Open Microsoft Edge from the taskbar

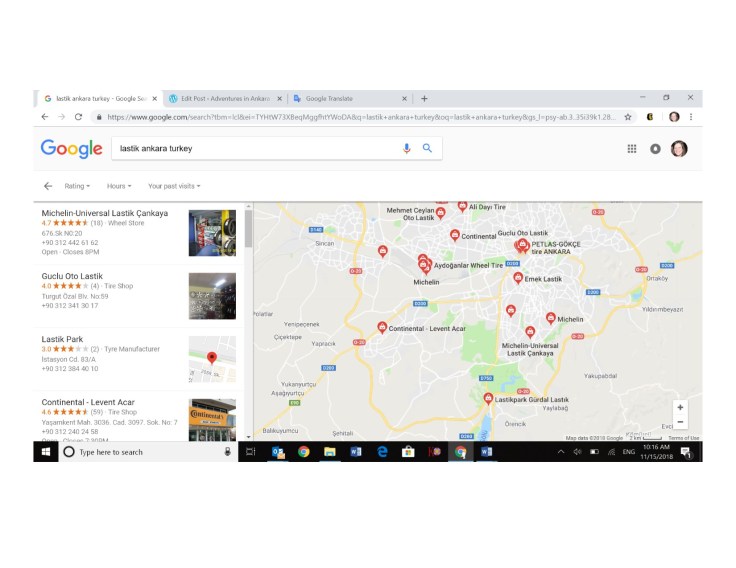pos(382,452)
